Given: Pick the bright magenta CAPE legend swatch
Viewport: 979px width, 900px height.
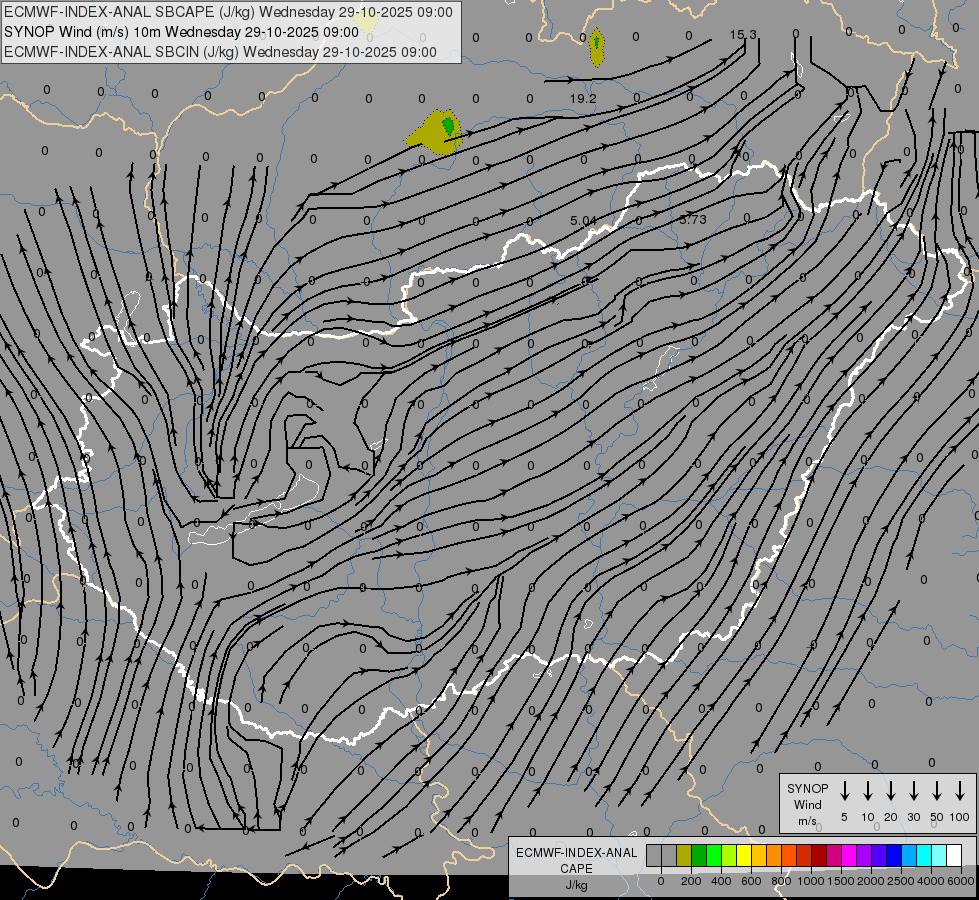Looking at the screenshot, I should click(849, 856).
